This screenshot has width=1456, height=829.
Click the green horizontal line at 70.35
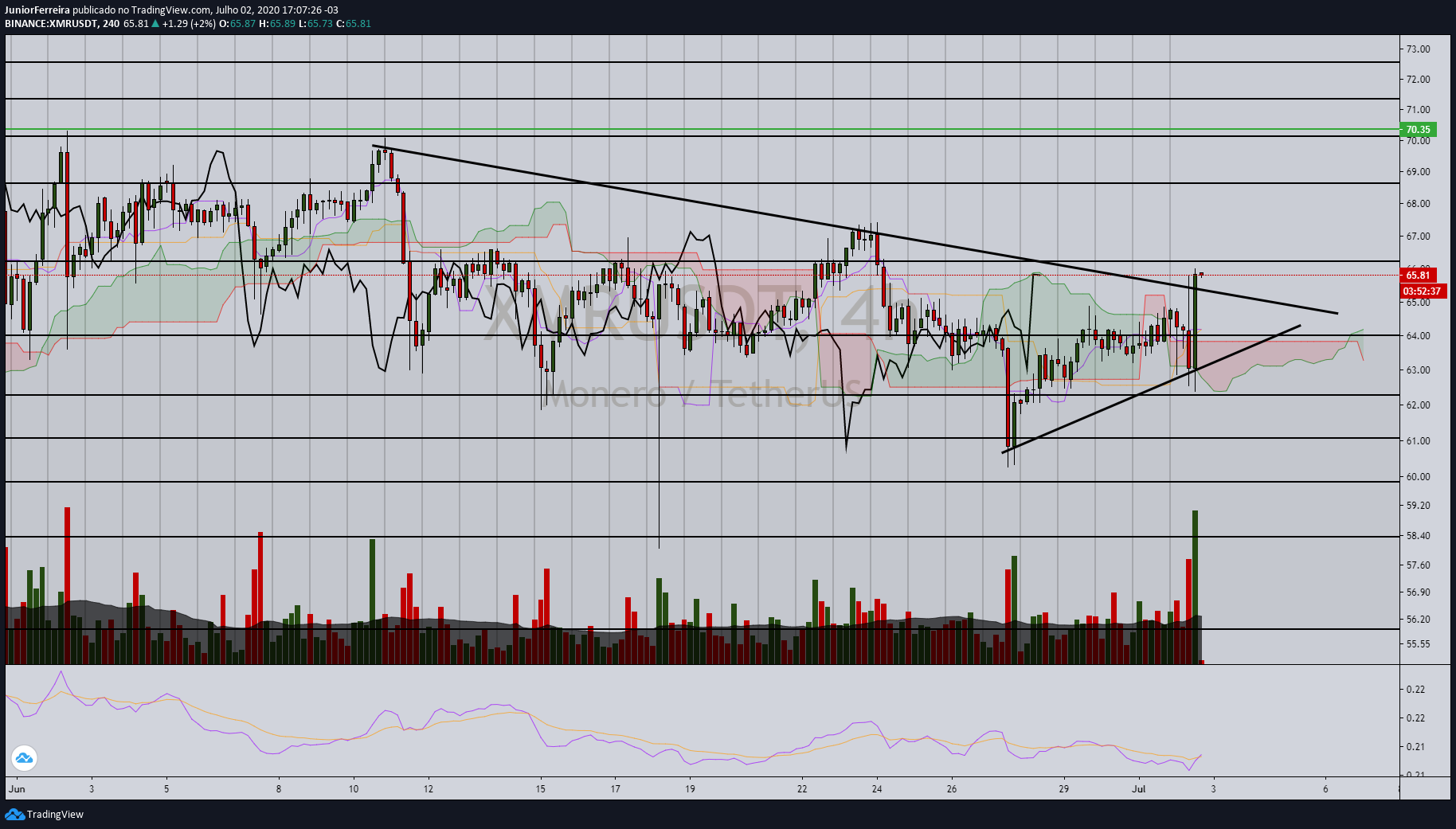[x=701, y=129]
